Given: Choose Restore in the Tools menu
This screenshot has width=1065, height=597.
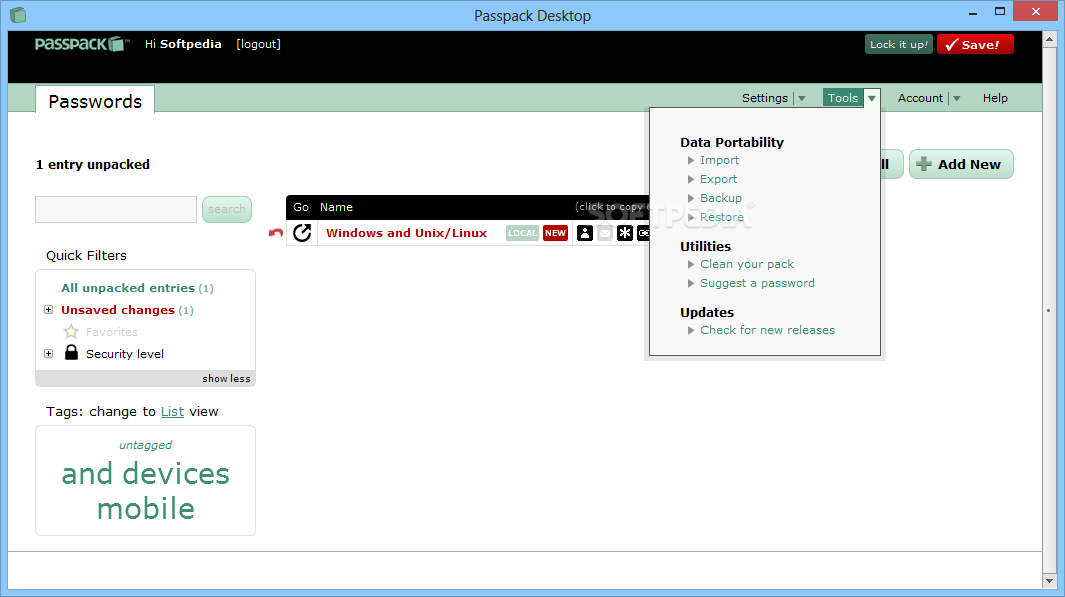Looking at the screenshot, I should 722,217.
